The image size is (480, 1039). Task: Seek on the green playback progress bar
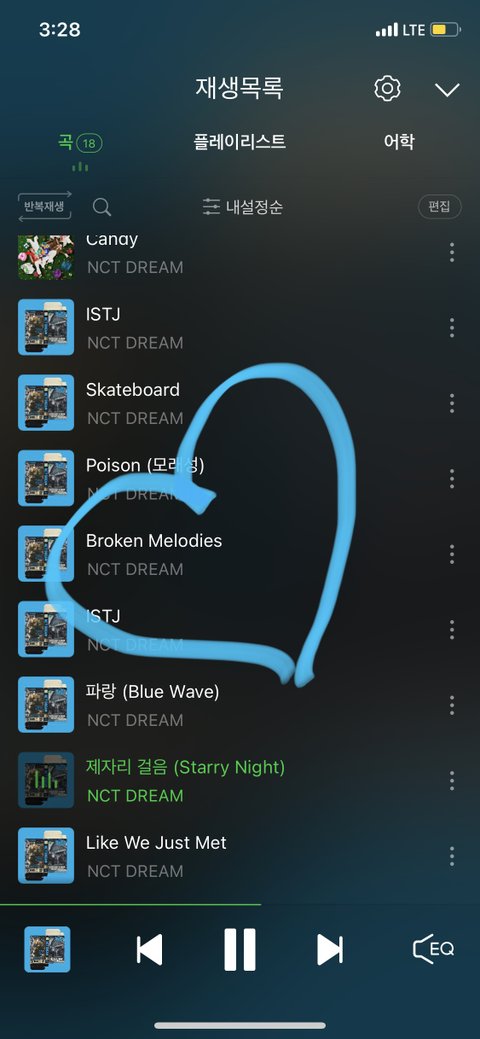[131, 904]
